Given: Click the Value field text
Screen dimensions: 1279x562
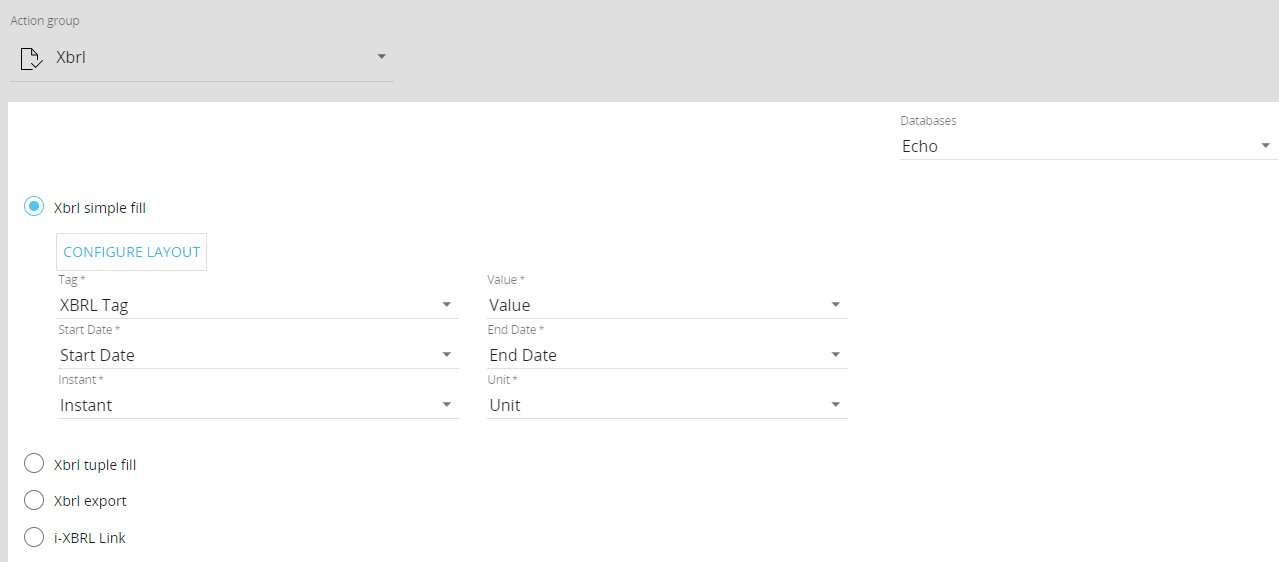Looking at the screenshot, I should click(509, 305).
